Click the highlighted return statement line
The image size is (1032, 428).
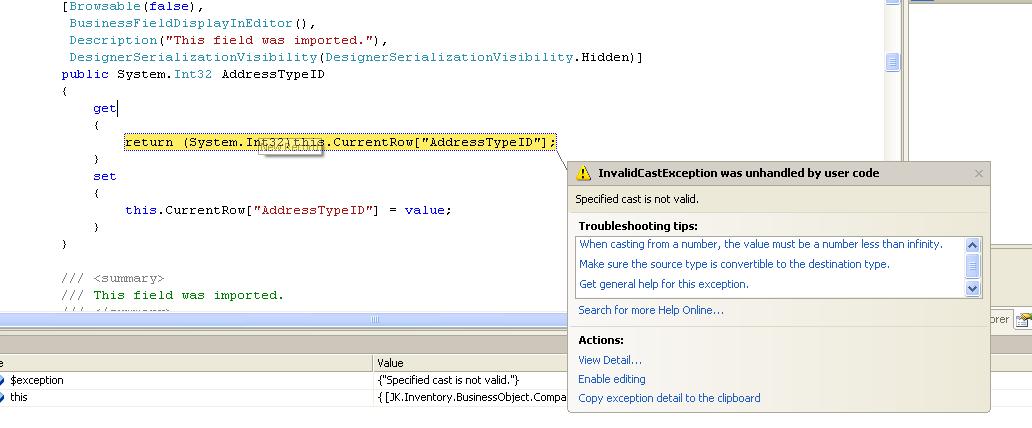tap(340, 142)
